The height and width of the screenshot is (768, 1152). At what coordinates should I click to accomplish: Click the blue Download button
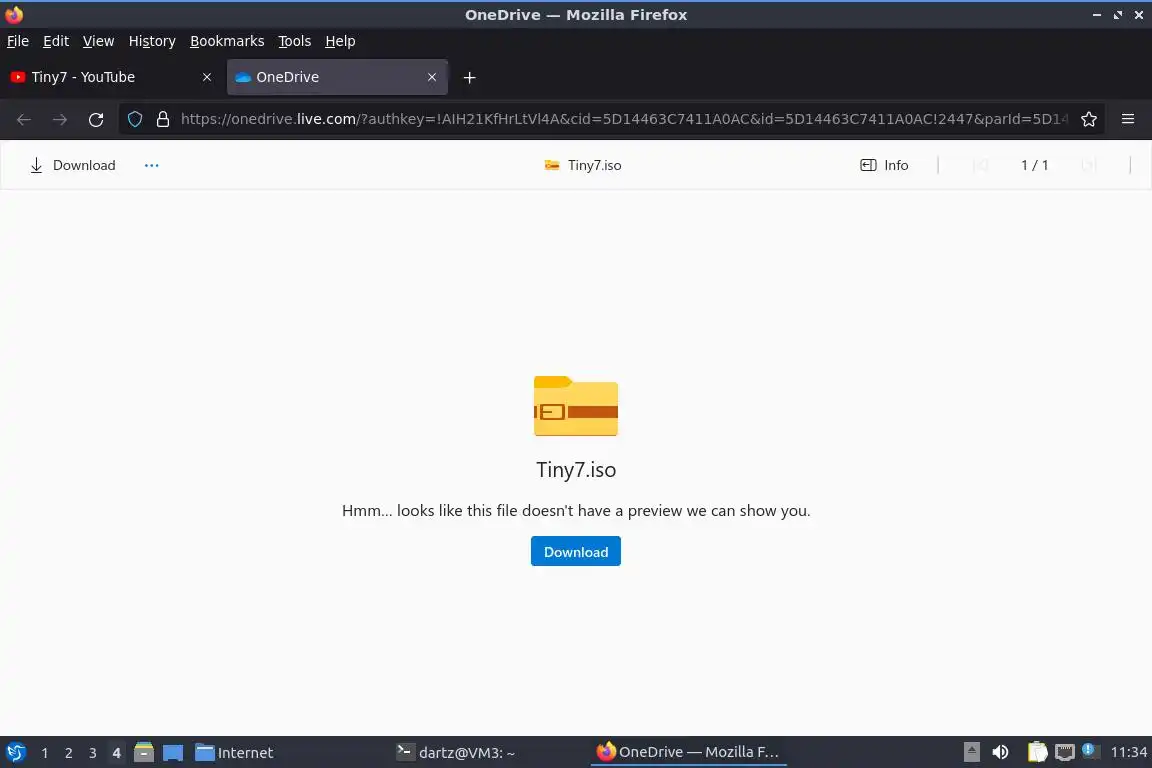[576, 552]
